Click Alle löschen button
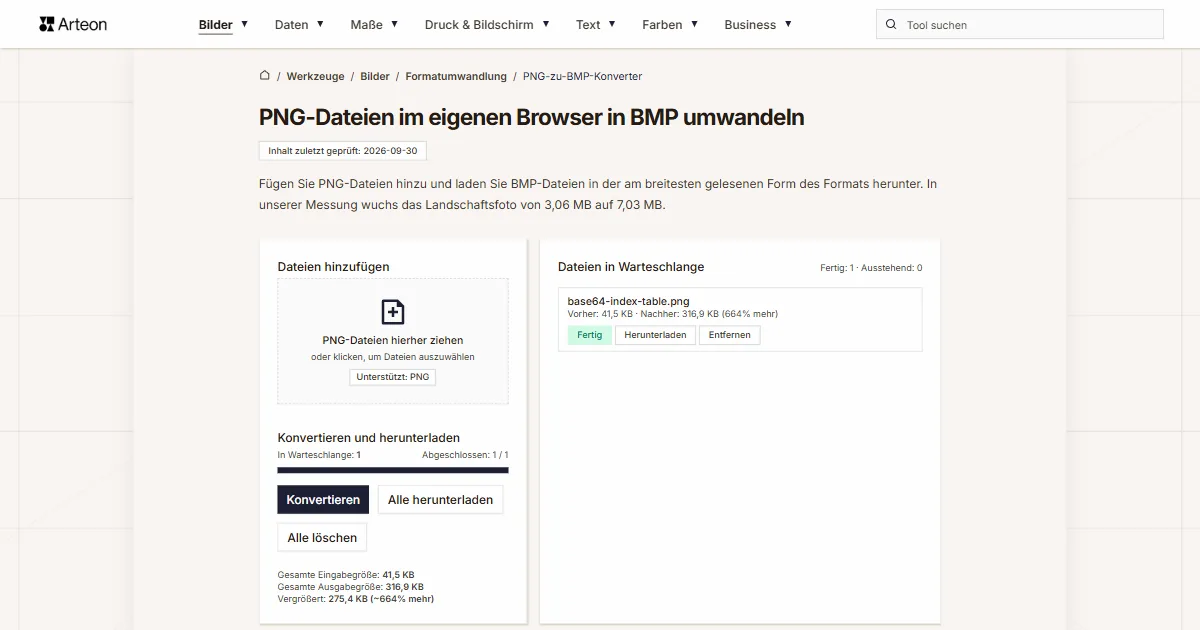The width and height of the screenshot is (1200, 630). (x=322, y=537)
